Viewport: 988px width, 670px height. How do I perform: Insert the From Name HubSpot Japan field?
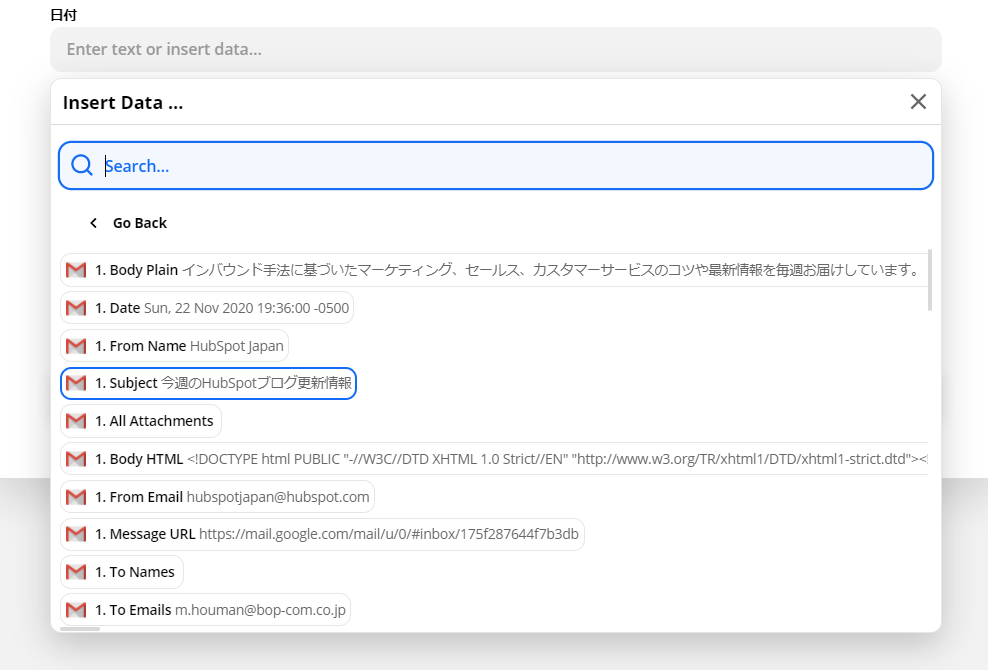point(175,346)
